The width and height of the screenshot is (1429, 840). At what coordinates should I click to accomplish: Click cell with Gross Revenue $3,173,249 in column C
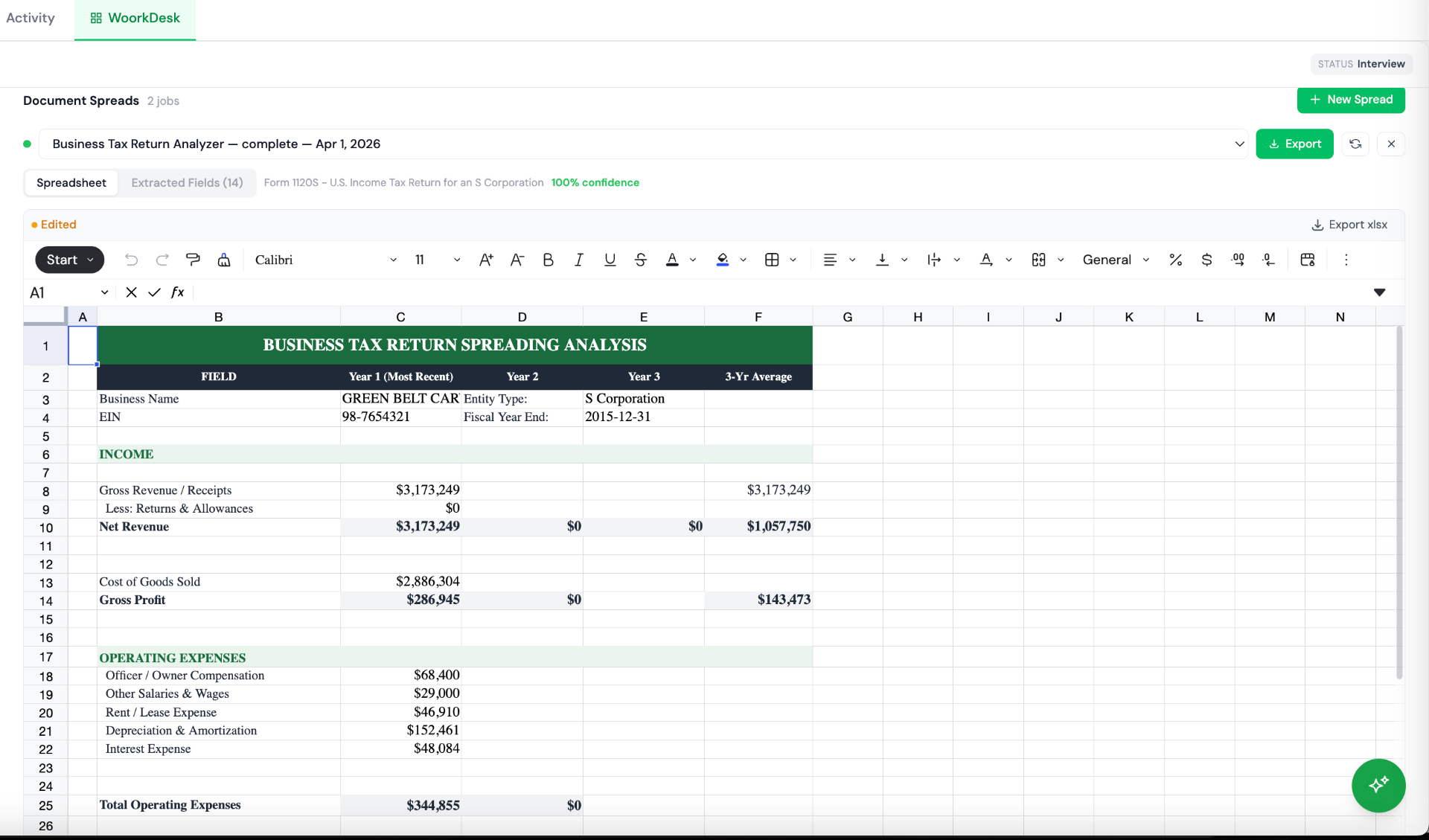tap(400, 490)
